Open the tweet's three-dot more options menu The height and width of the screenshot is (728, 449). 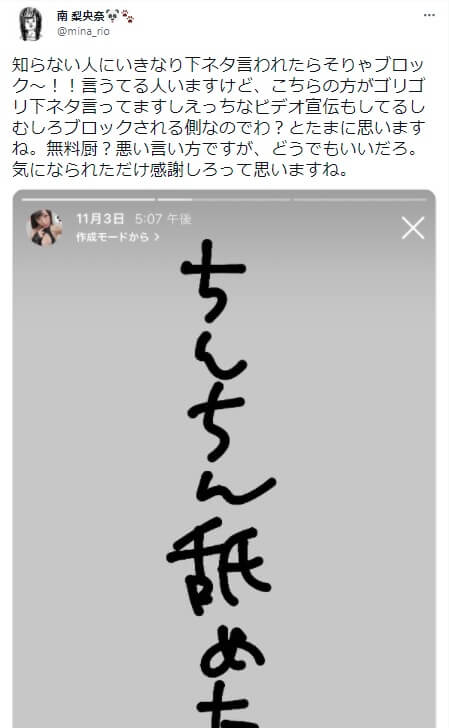pos(429,15)
